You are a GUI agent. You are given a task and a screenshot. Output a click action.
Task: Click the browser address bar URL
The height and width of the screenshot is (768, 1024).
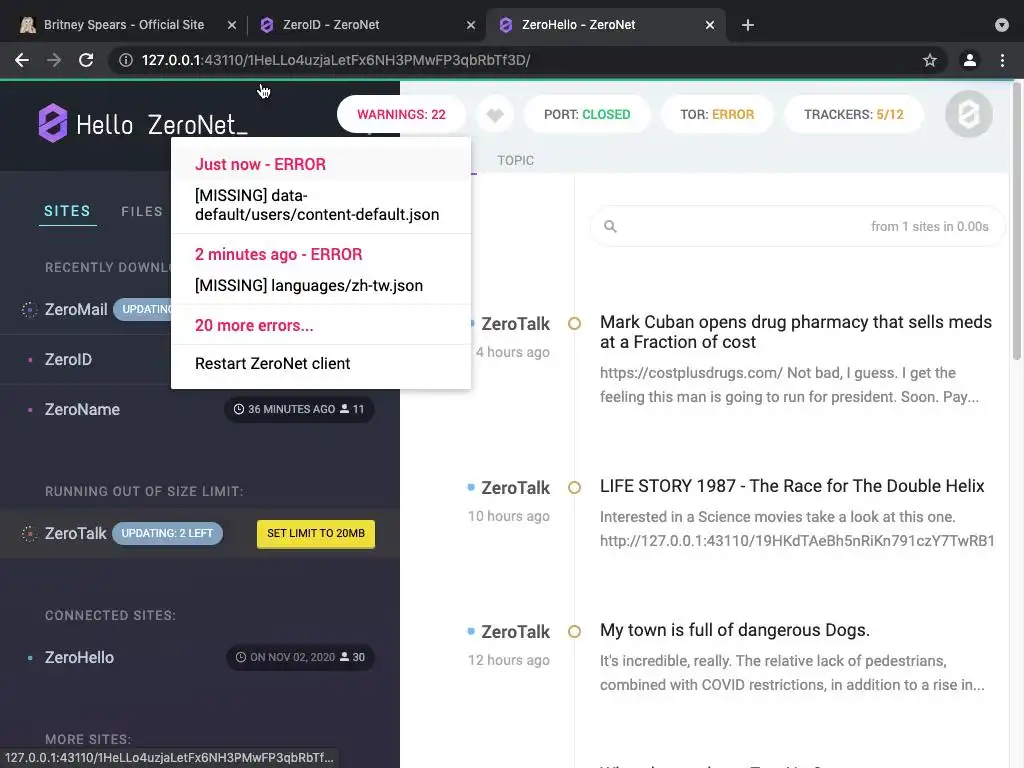pos(336,60)
